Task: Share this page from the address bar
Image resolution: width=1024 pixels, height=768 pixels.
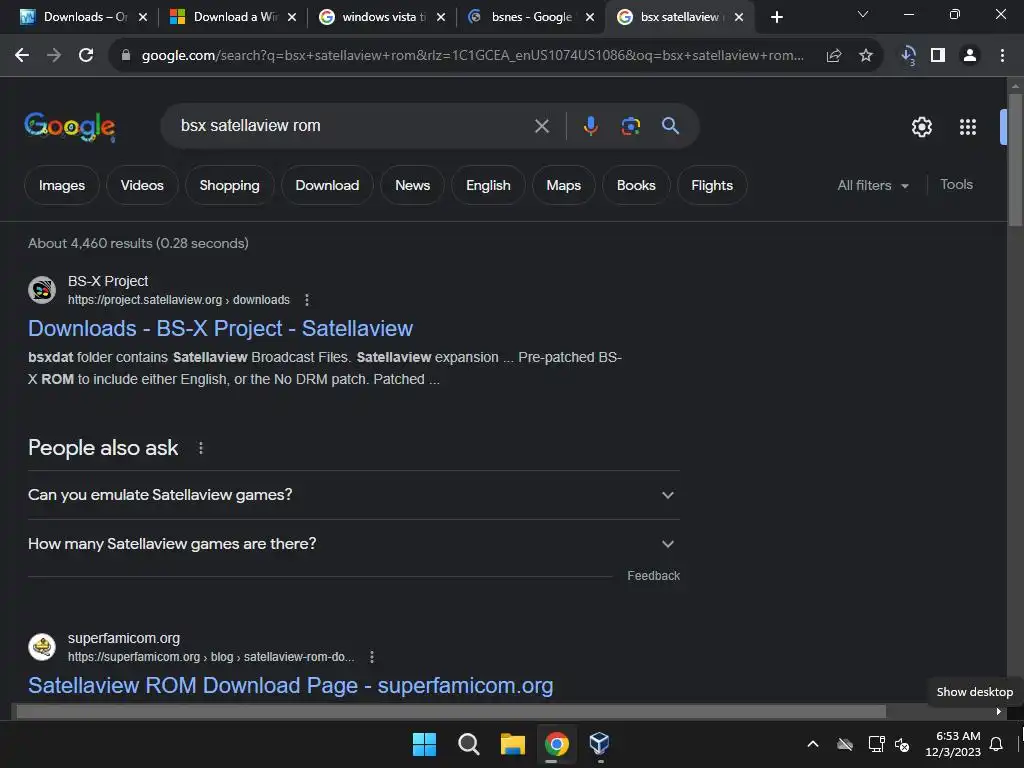Action: click(x=833, y=56)
